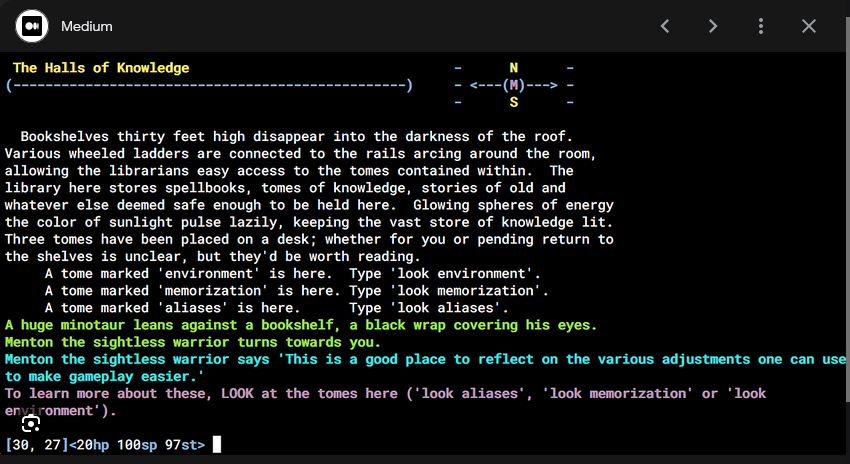Click 'The Halls of Knowledge' room title

[x=101, y=68]
